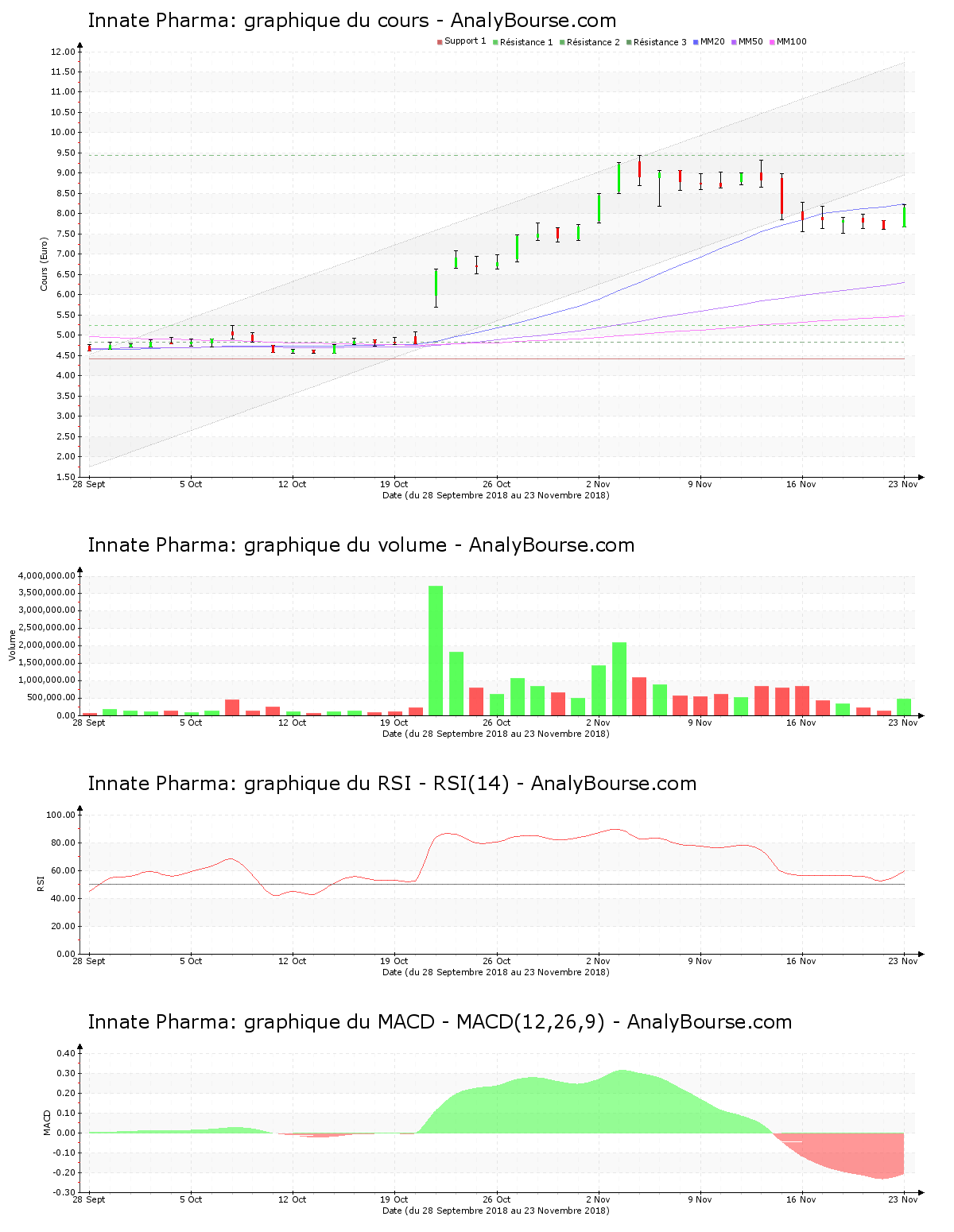Click '5 Oct' under the MACD chart

tap(191, 1199)
